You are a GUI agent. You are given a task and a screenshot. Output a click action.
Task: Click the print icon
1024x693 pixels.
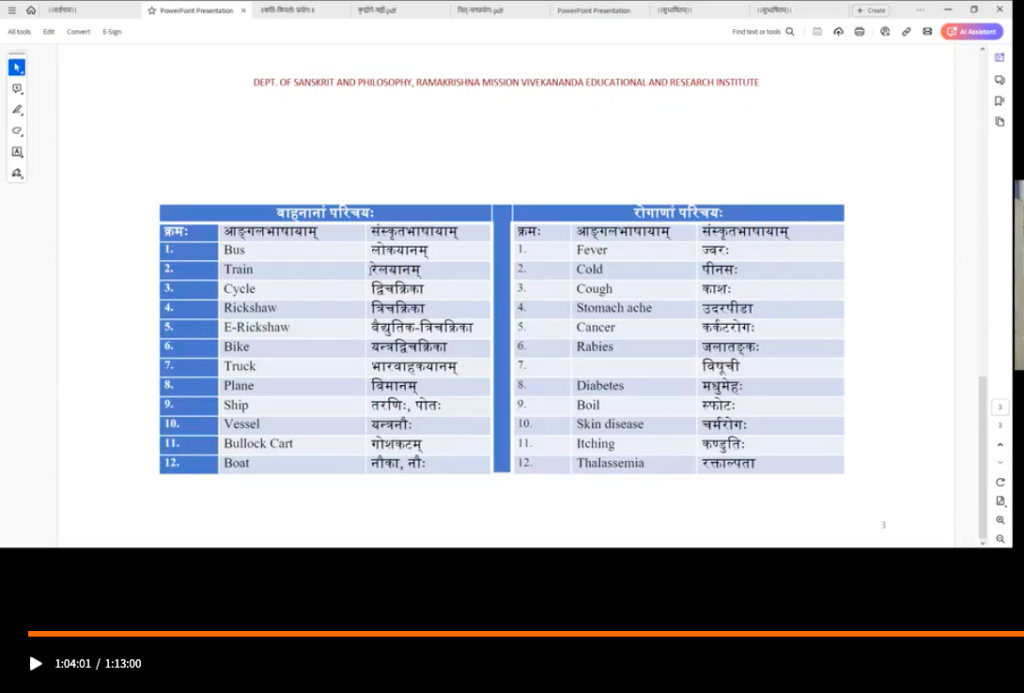tap(860, 32)
